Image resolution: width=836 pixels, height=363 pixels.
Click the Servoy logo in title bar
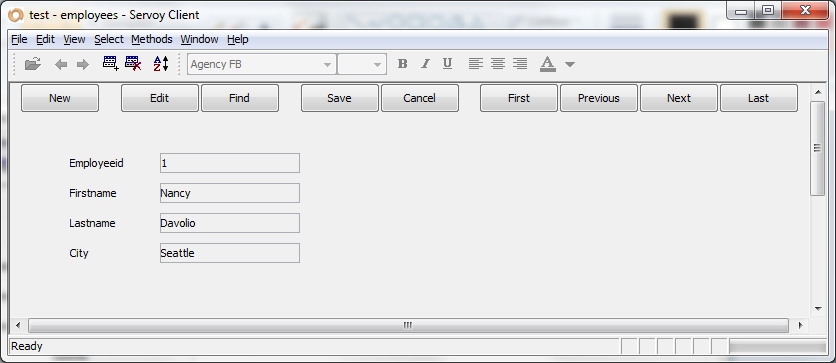tap(17, 15)
